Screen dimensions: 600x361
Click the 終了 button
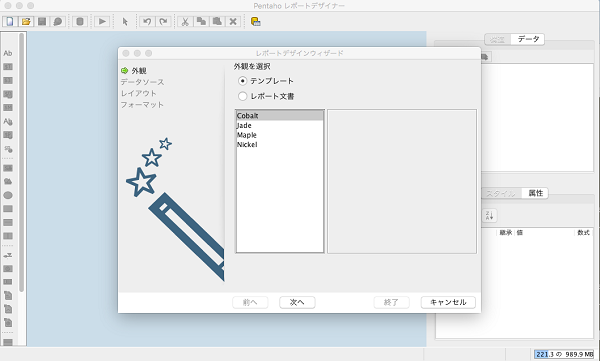point(391,302)
